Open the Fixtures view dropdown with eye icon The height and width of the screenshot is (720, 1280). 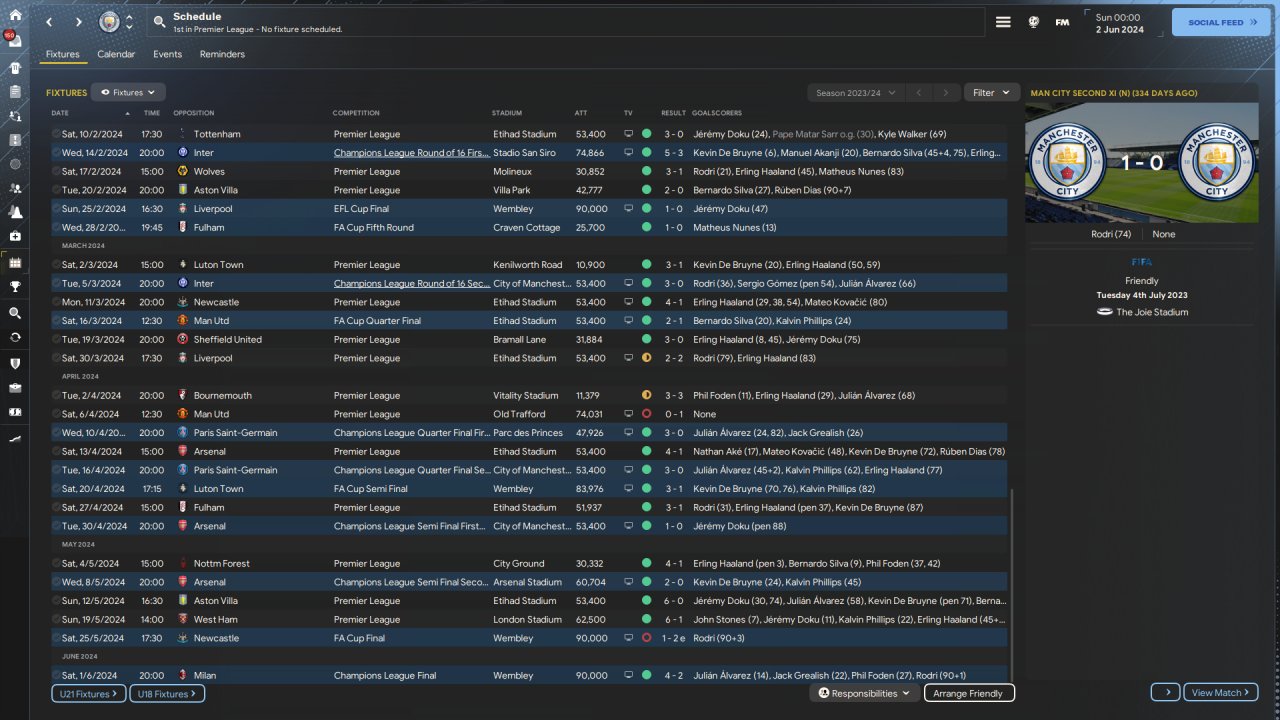click(128, 92)
